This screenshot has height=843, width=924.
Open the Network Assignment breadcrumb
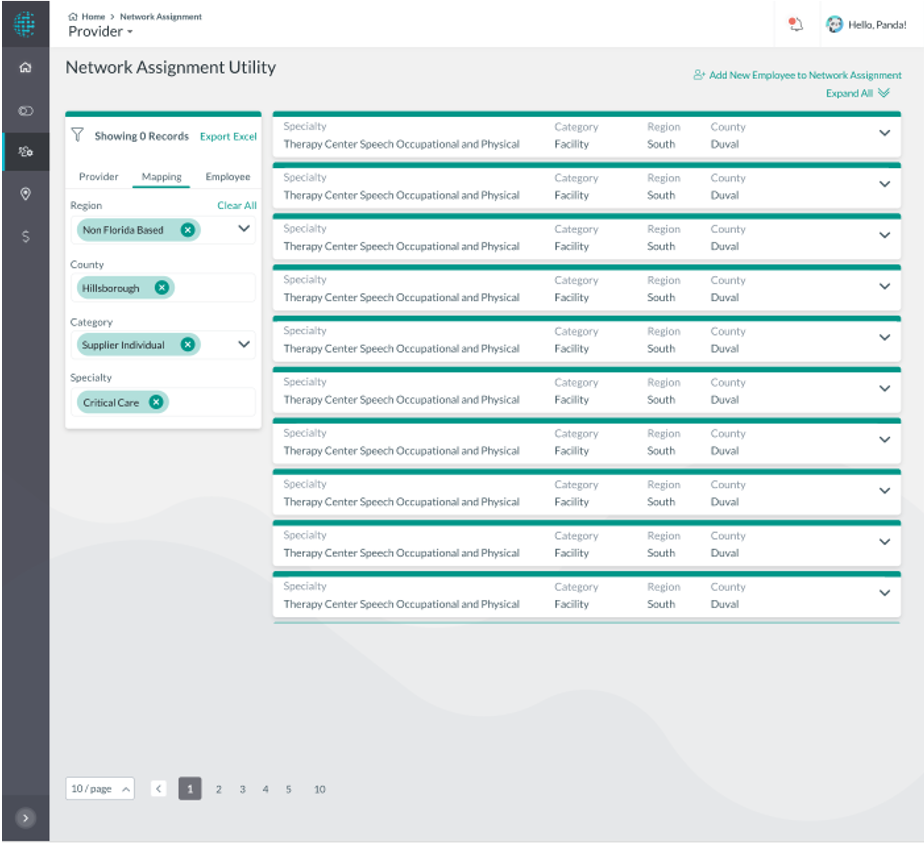point(161,16)
